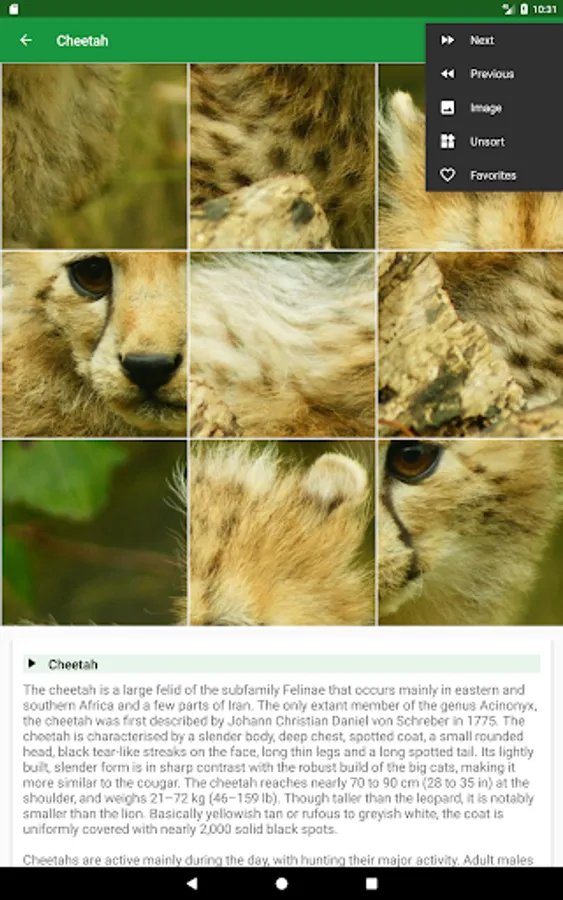This screenshot has width=563, height=900.
Task: Select puzzle tile with green leaf
Action: (94, 533)
